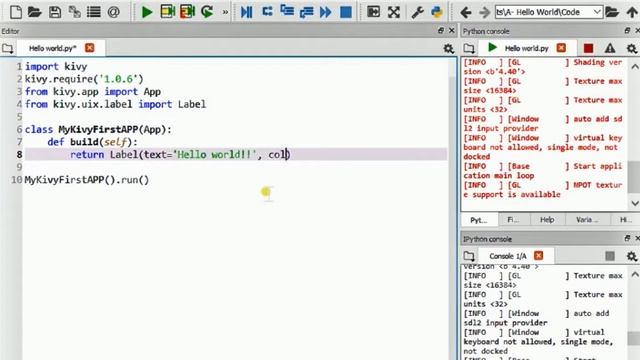Go back with left arrow

[465, 12]
